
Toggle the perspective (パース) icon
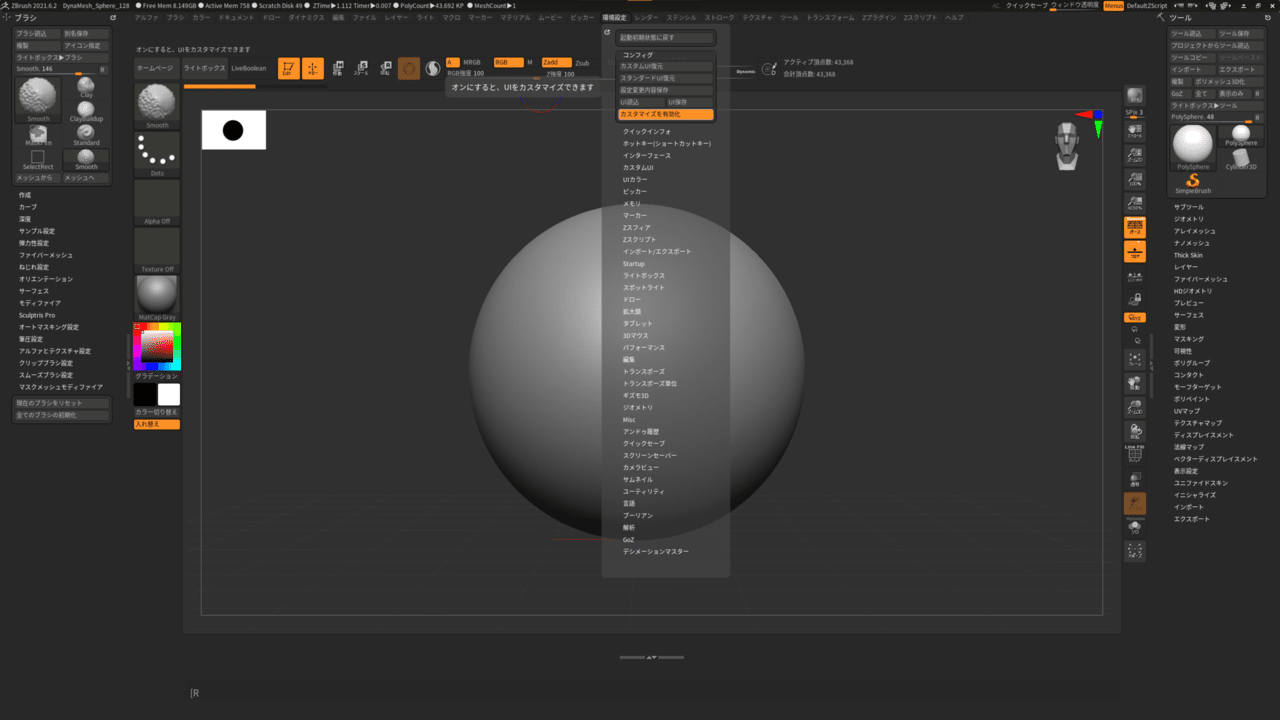1135,227
